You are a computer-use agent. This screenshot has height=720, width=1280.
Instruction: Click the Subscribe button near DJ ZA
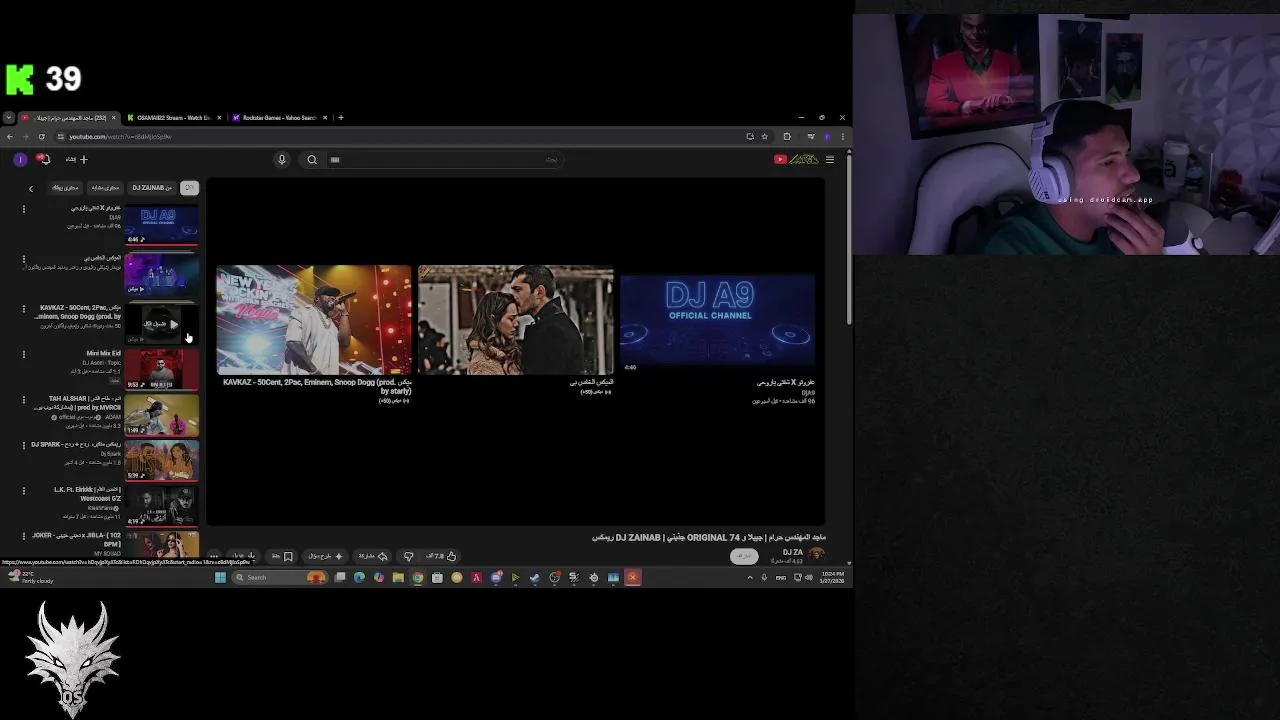(x=744, y=556)
